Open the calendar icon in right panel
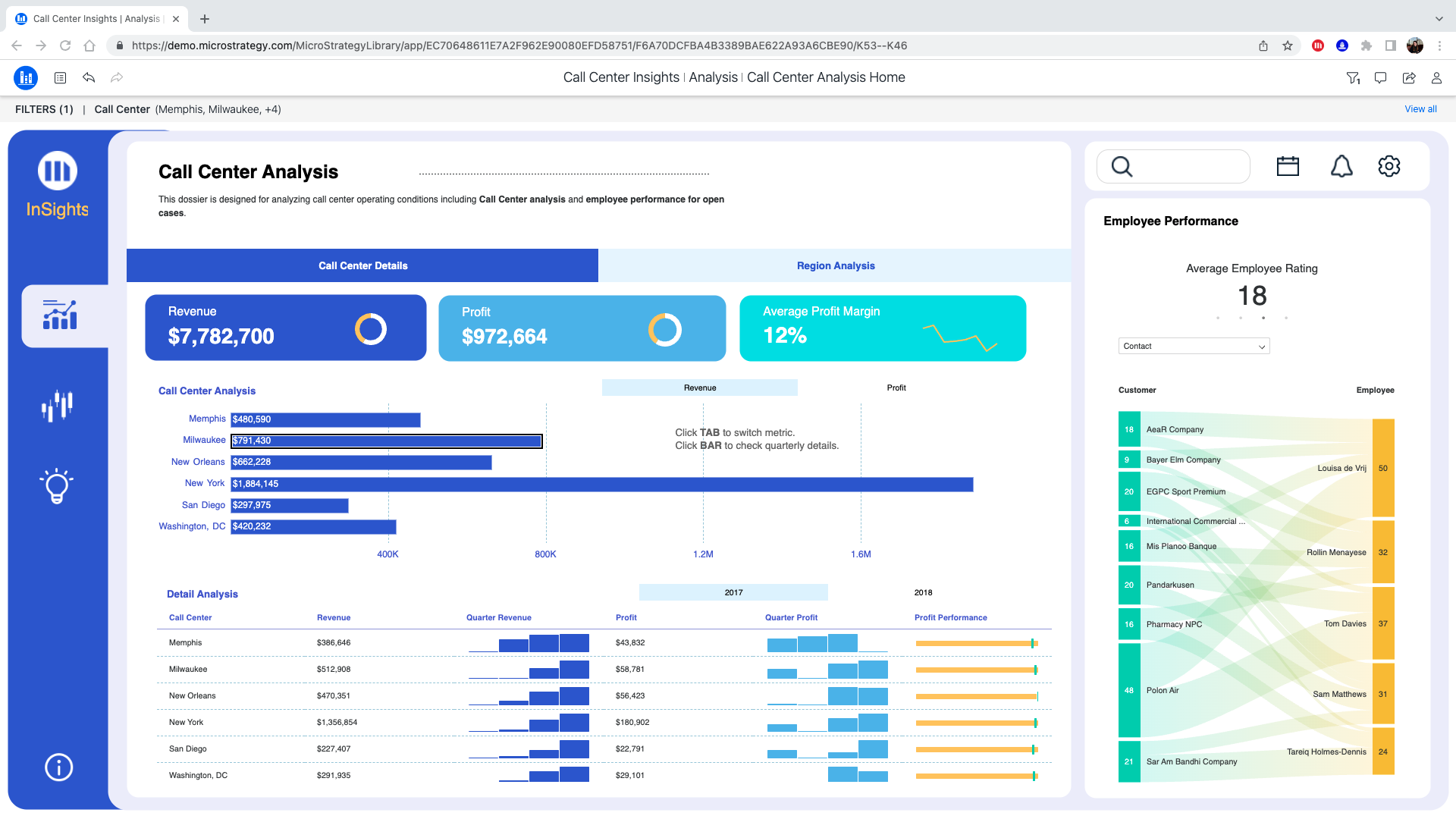 point(1288,166)
